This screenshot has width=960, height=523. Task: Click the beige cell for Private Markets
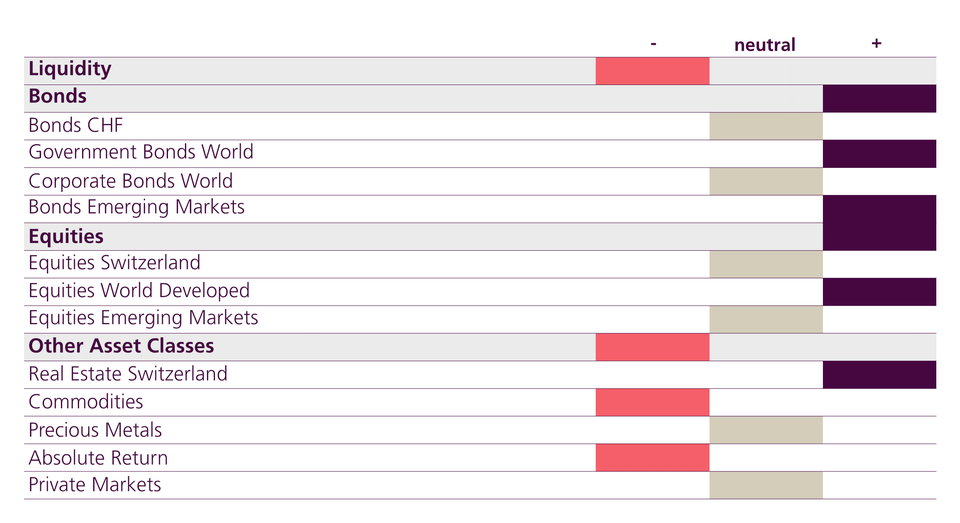coord(766,485)
